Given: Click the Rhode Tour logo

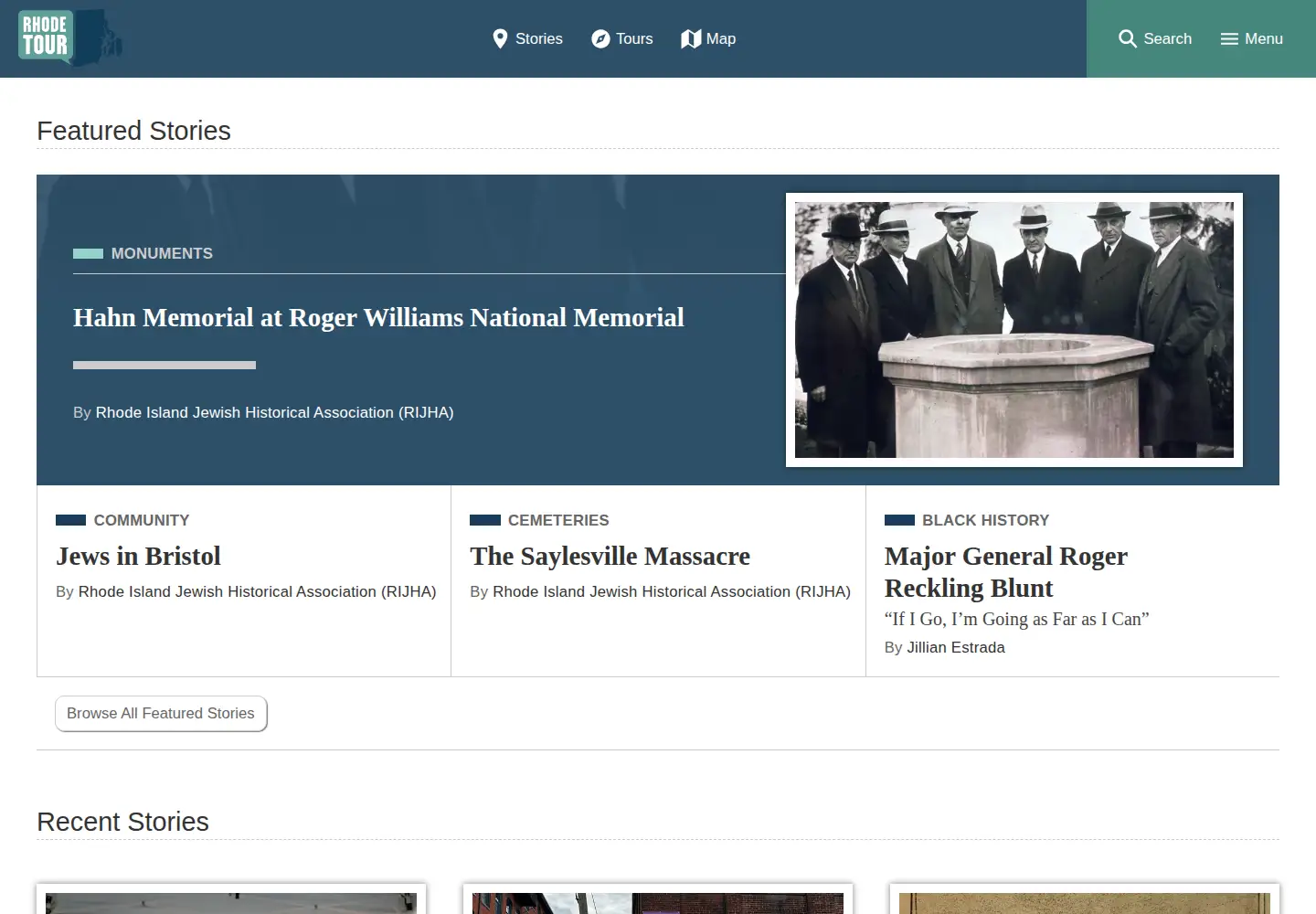Looking at the screenshot, I should pyautogui.click(x=70, y=37).
